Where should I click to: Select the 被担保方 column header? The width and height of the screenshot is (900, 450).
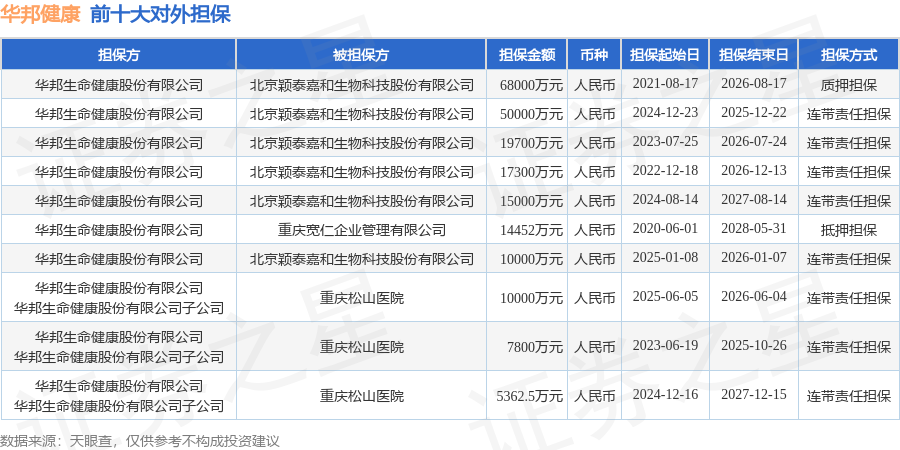pos(361,55)
